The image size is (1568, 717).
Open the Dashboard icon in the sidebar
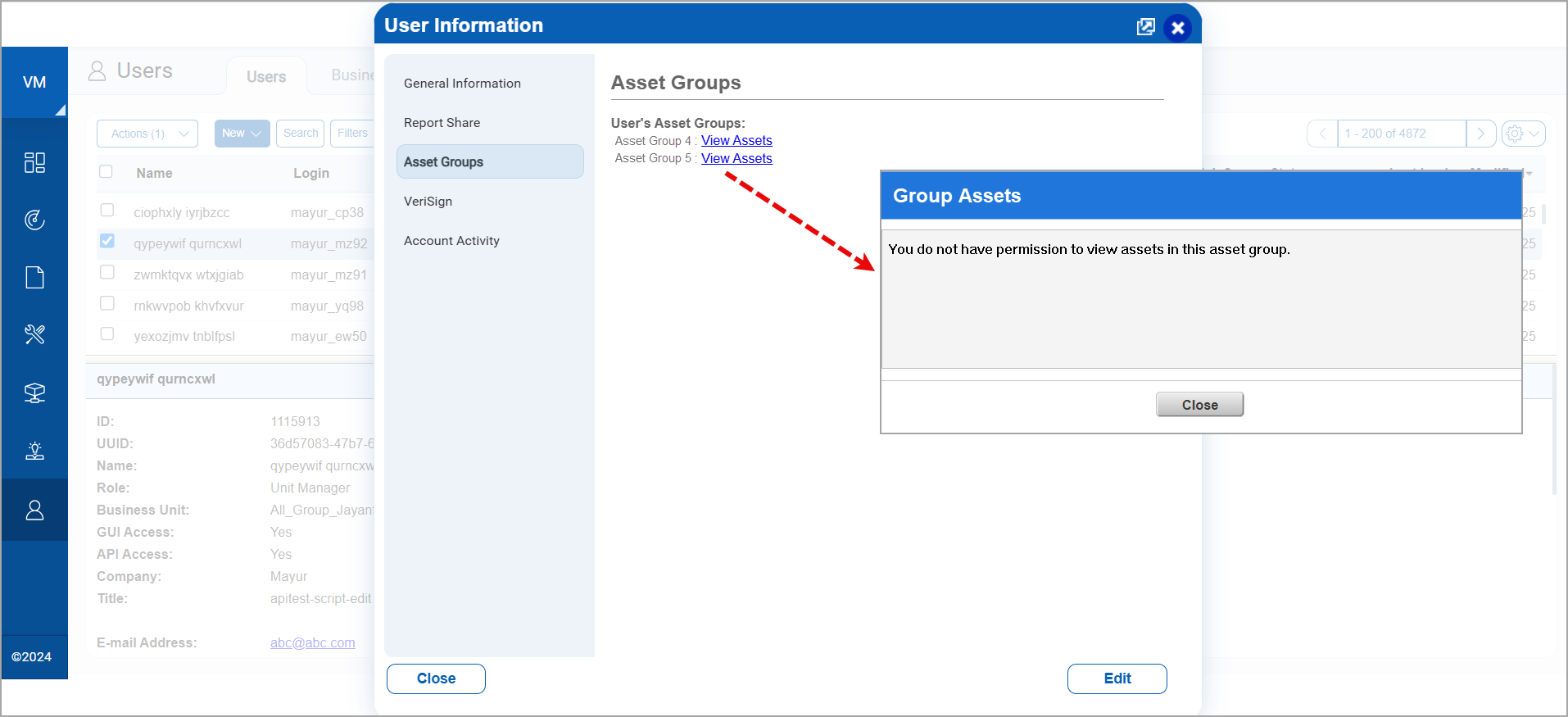(x=34, y=162)
